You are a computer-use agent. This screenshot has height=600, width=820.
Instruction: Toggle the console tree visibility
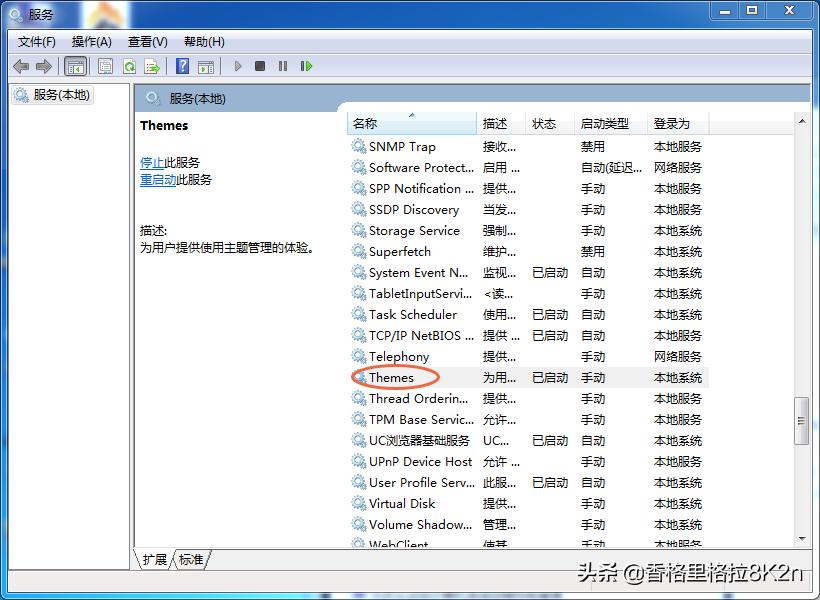pos(76,66)
